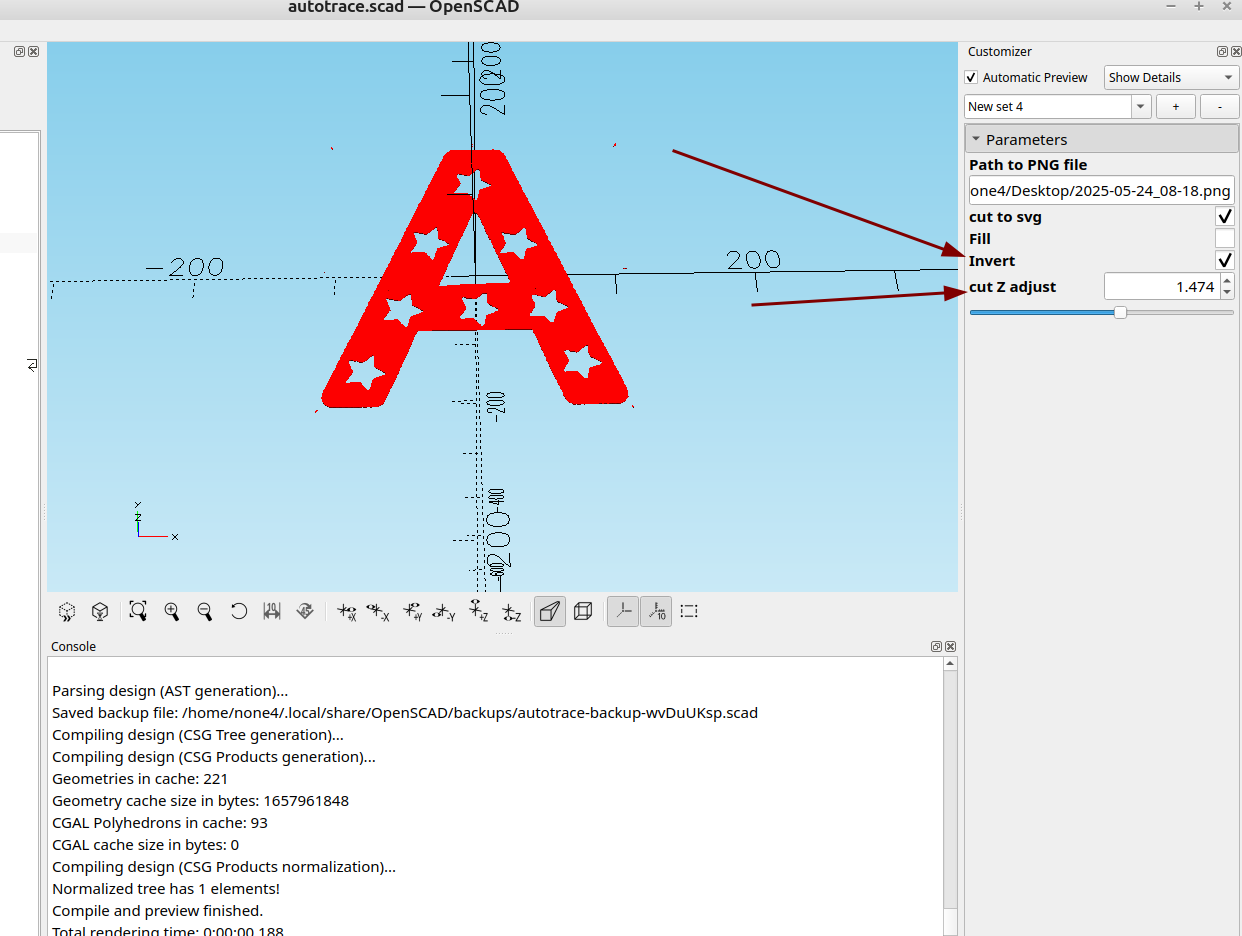Screen dimensions: 1242x936
Task: Click the cut Z adjust slider handle
Action: point(1120,312)
